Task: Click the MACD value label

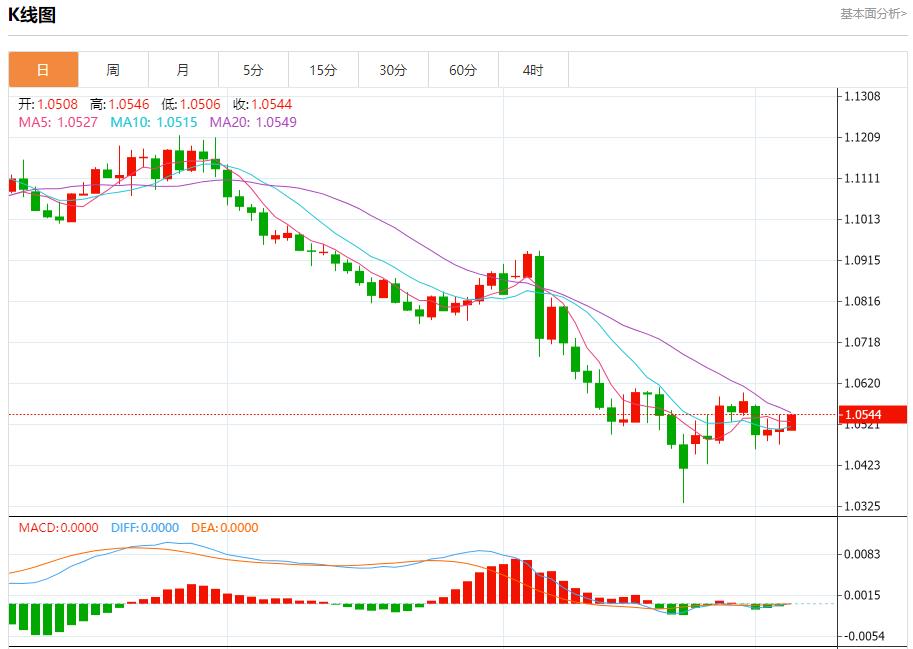Action: coord(58,528)
